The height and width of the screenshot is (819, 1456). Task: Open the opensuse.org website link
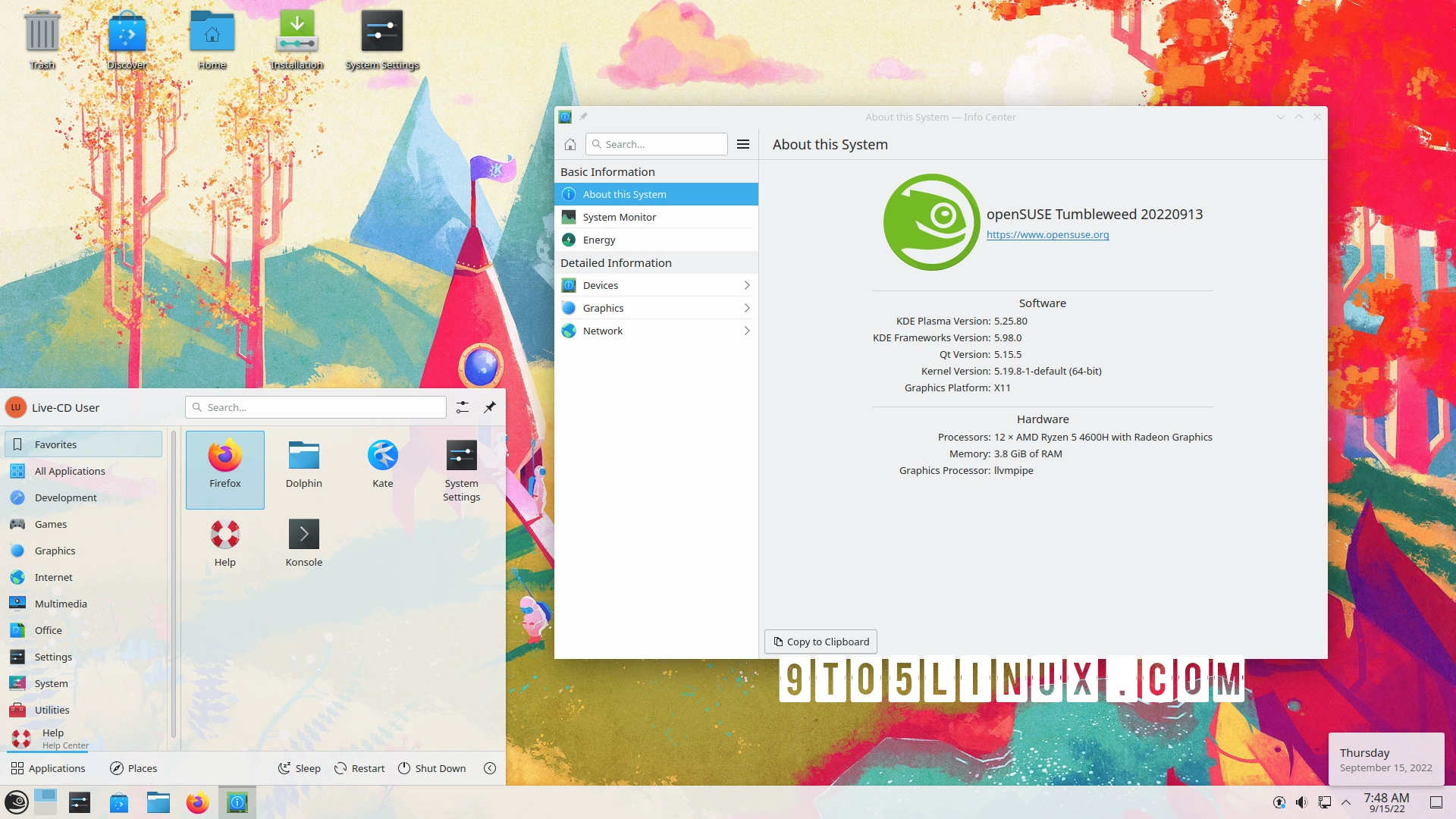(1047, 234)
